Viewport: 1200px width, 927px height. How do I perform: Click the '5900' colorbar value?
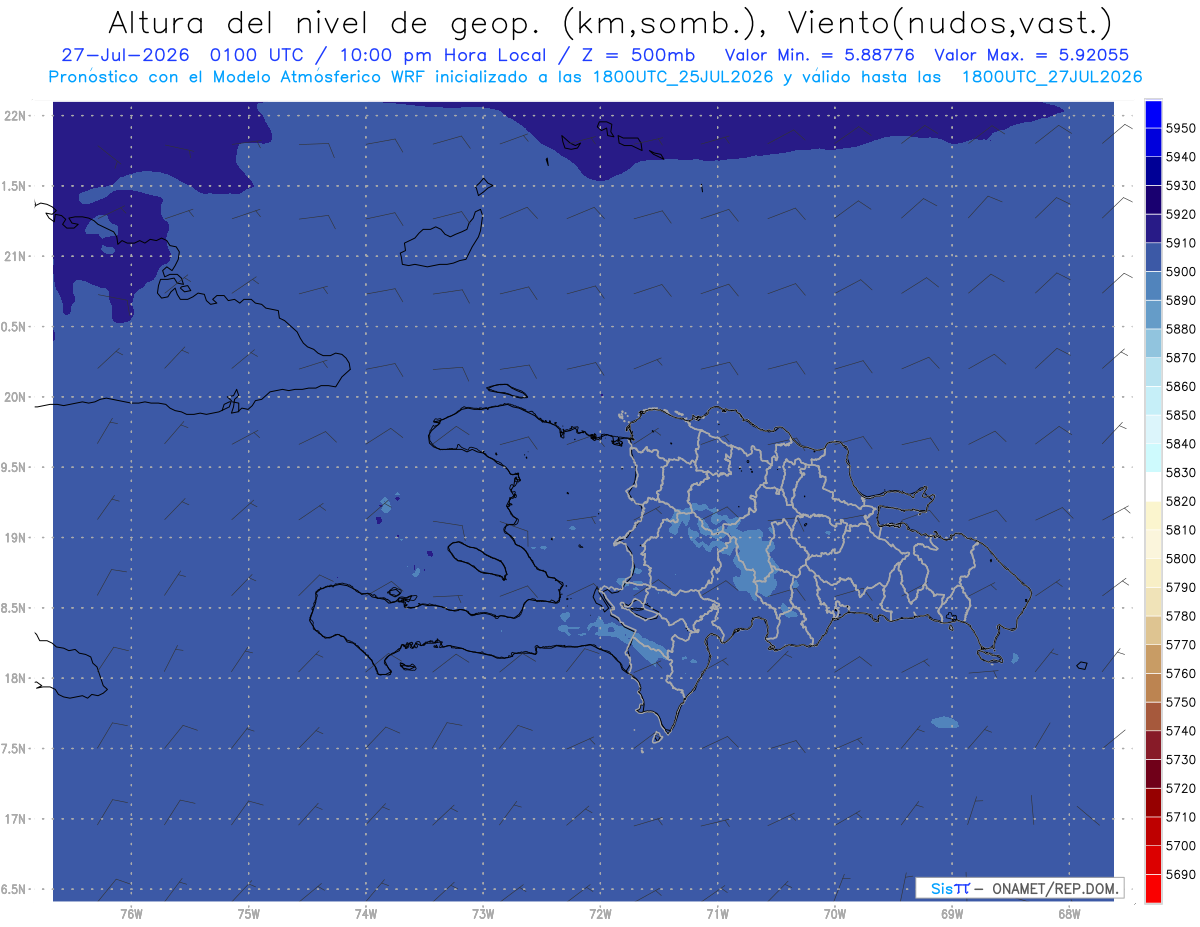[1181, 271]
